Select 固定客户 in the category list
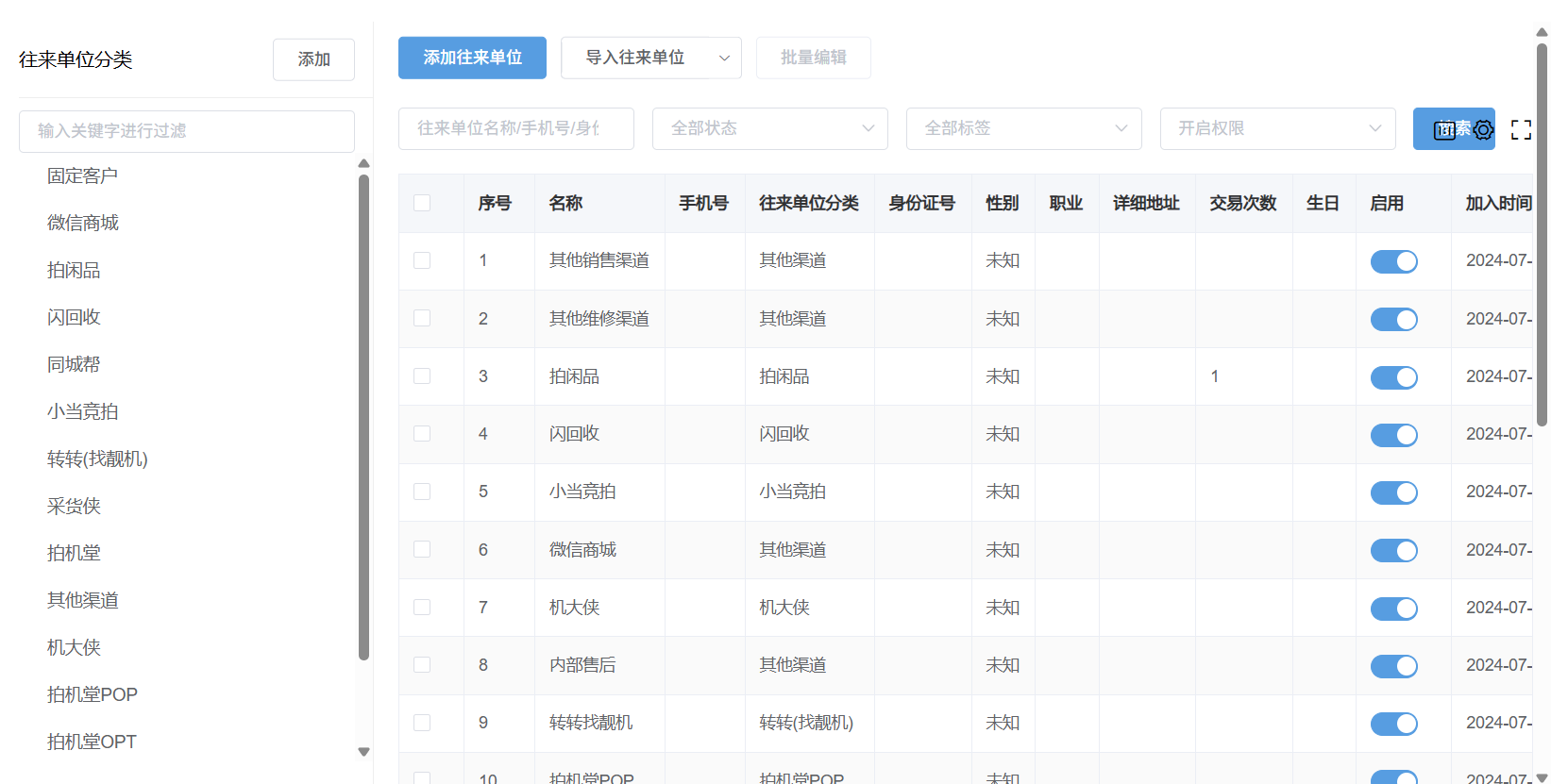The width and height of the screenshot is (1568, 784). click(x=83, y=175)
